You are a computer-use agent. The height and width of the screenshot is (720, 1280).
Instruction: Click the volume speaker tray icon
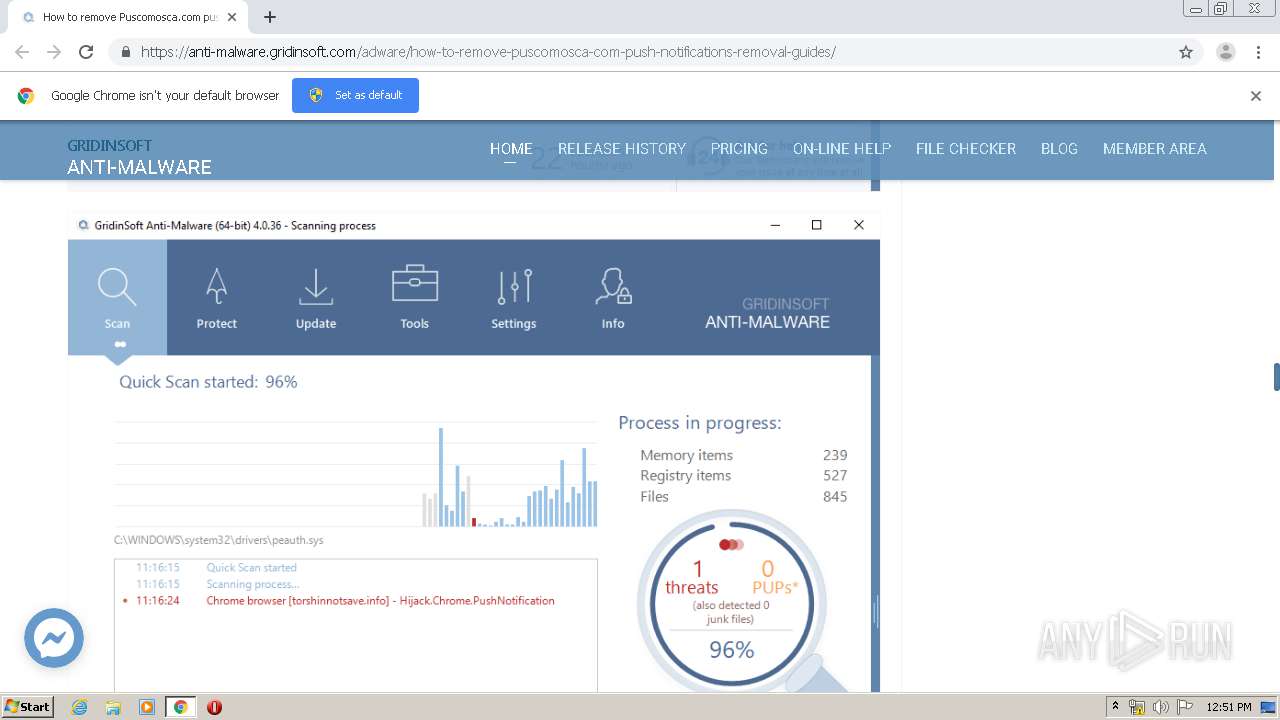pyautogui.click(x=1160, y=707)
